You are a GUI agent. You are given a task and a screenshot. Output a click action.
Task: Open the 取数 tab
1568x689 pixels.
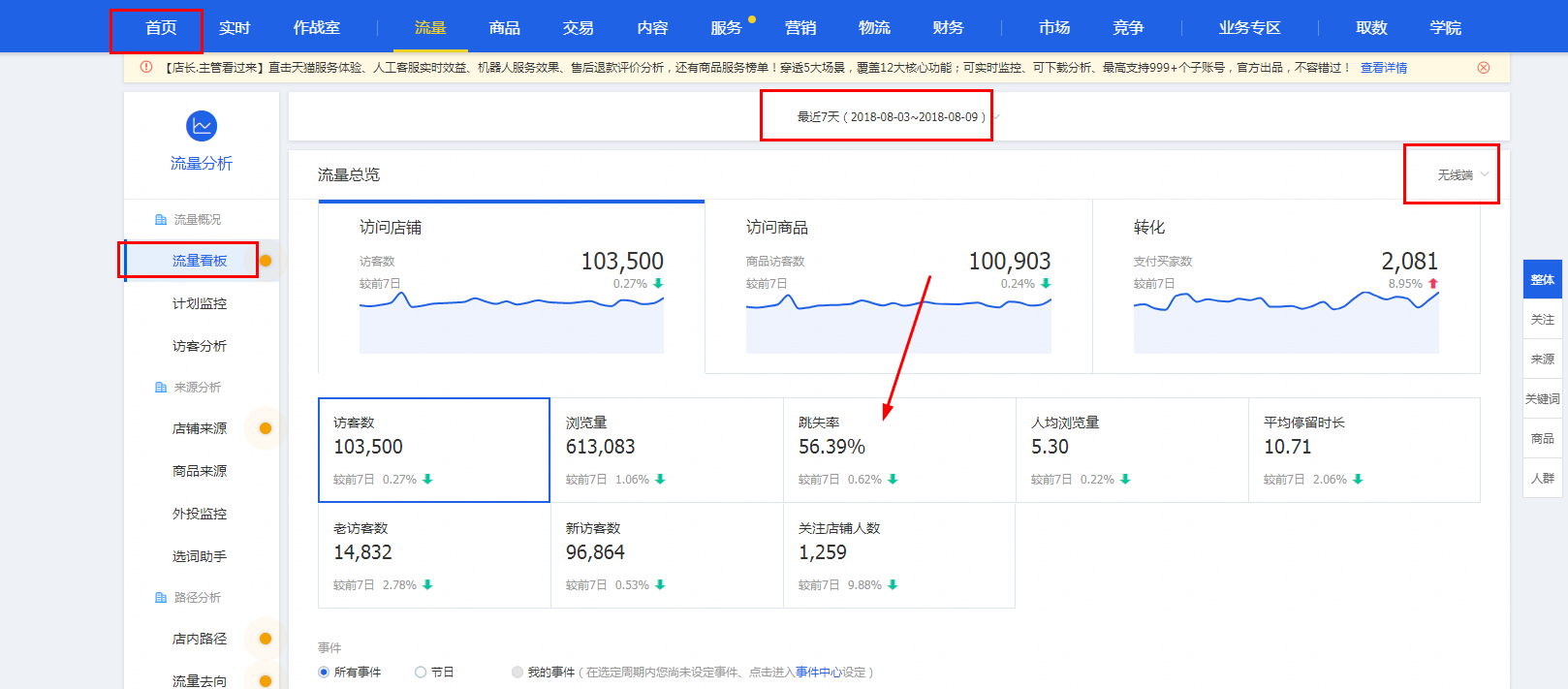pyautogui.click(x=1371, y=28)
